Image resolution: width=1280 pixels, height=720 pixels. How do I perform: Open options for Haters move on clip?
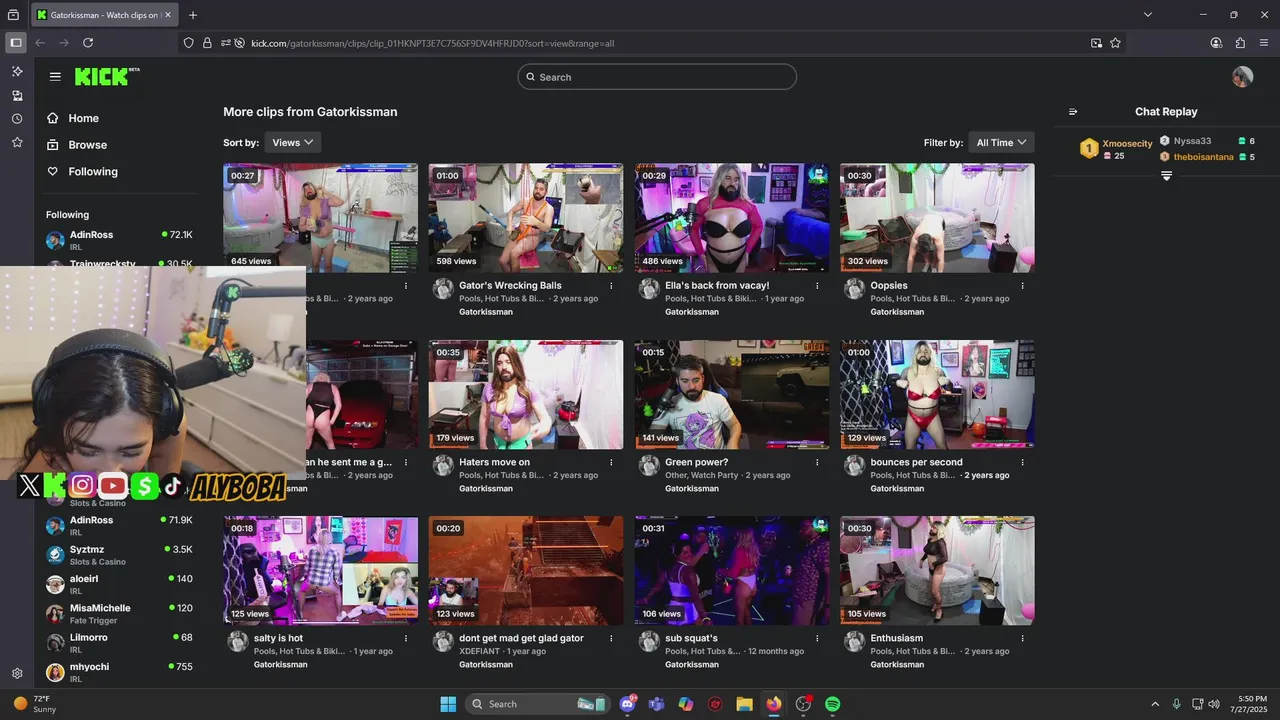[611, 462]
